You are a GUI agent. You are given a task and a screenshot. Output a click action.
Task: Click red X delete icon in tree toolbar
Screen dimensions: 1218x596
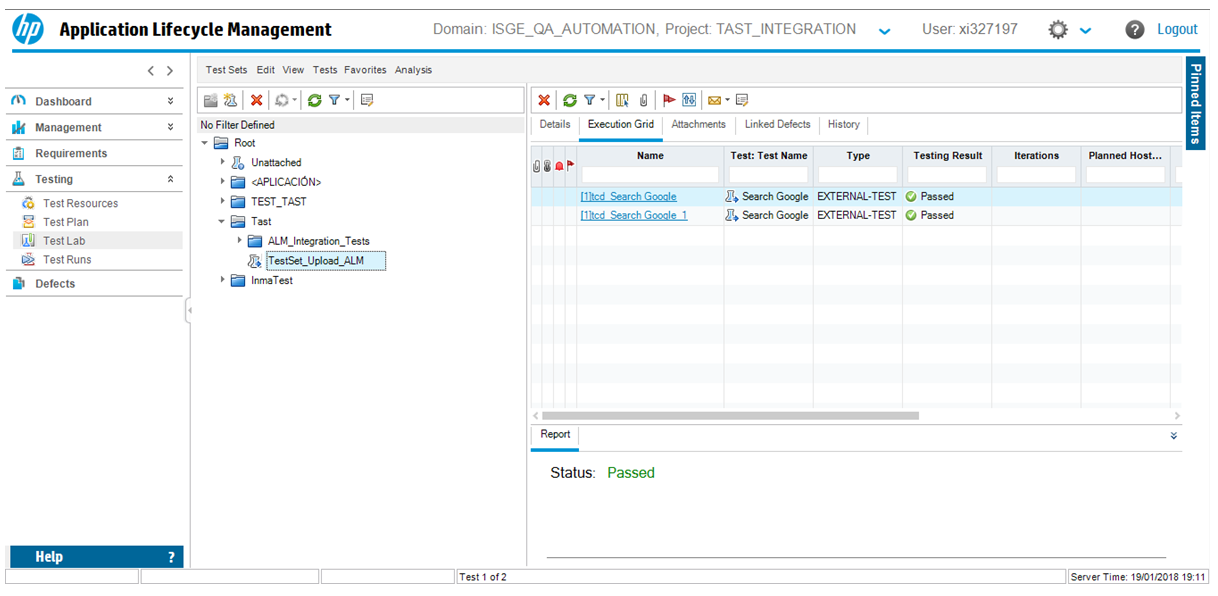(256, 100)
